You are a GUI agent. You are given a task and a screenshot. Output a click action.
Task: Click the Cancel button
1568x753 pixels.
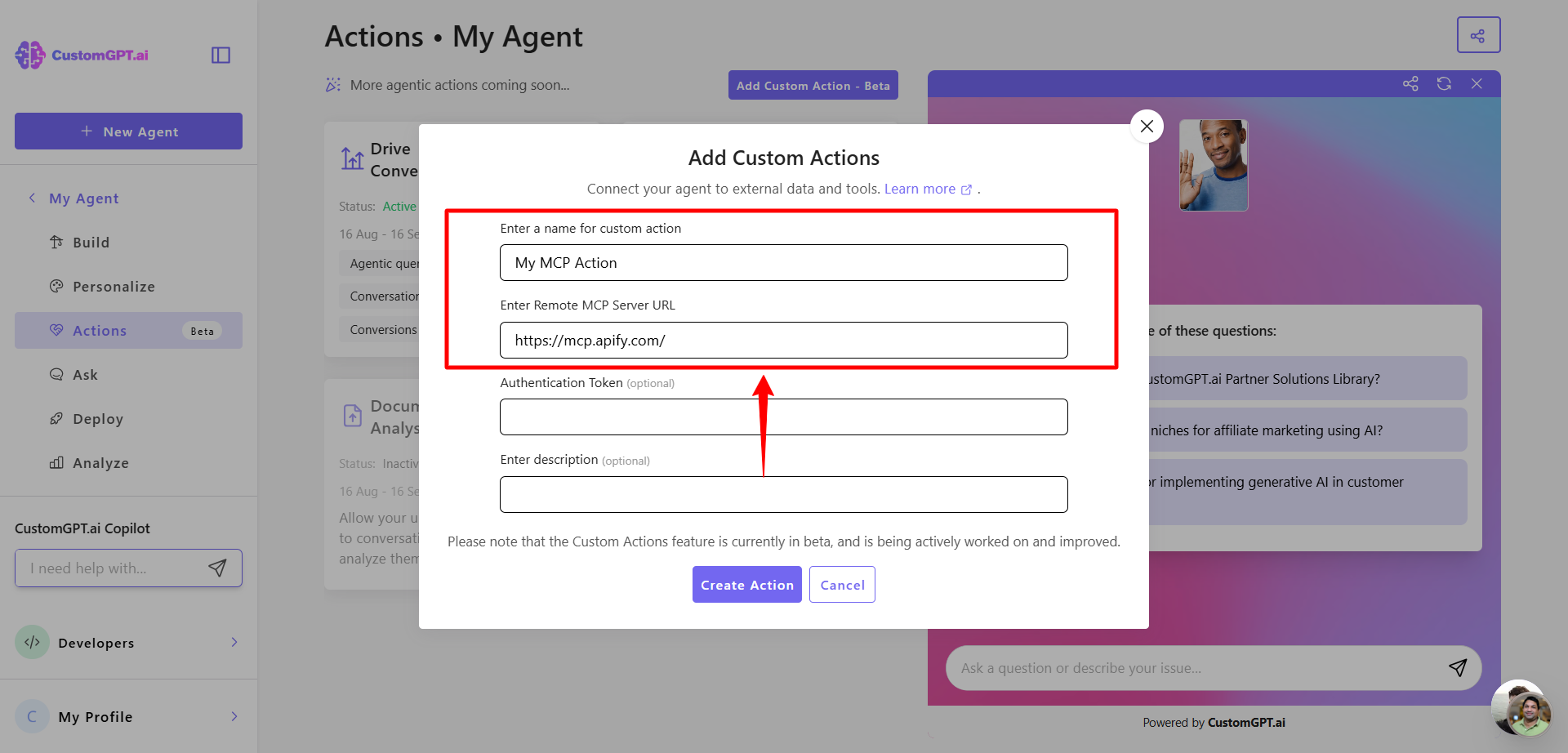pyautogui.click(x=842, y=585)
